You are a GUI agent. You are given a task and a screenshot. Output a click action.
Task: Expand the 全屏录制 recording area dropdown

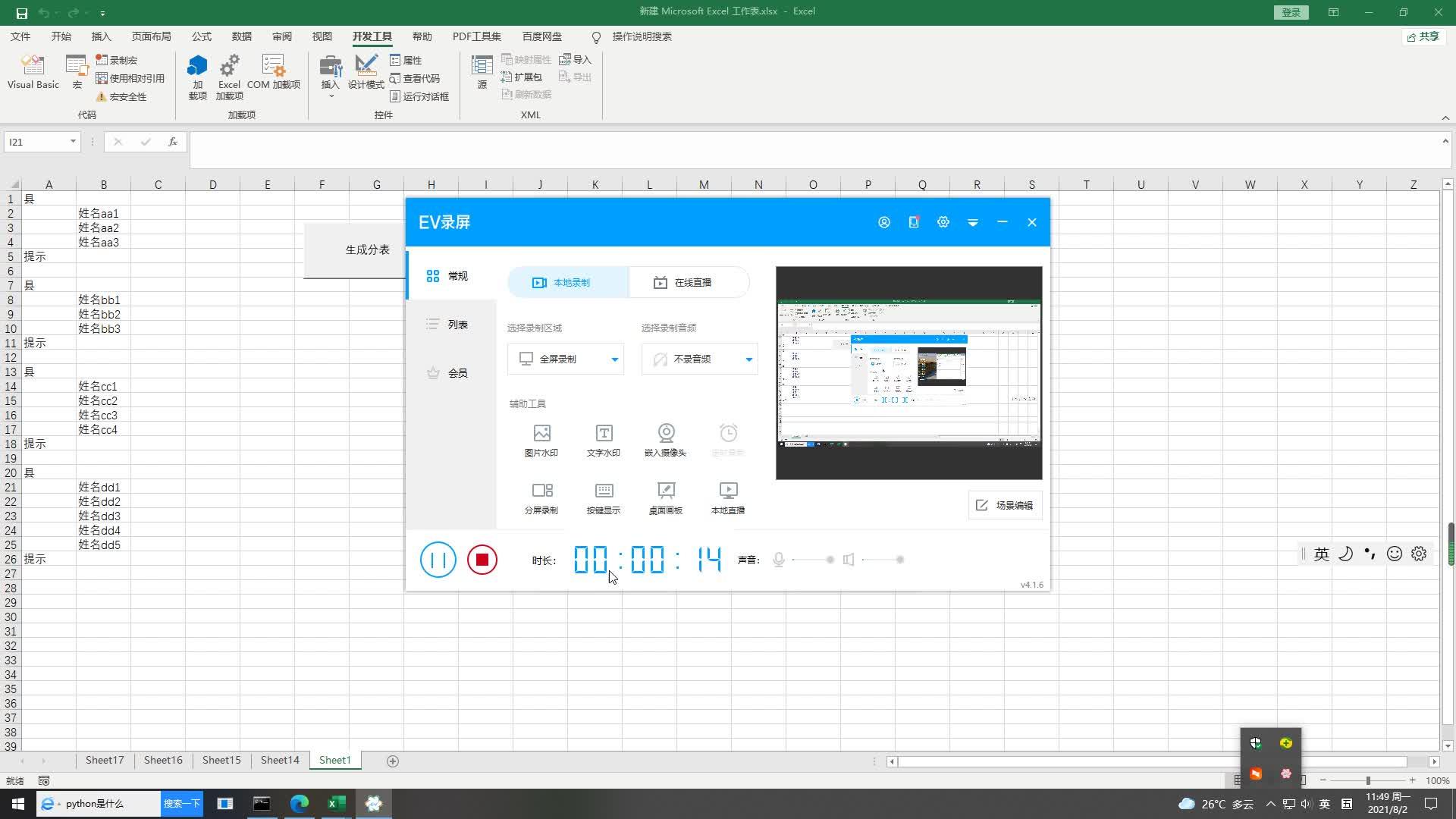click(614, 359)
